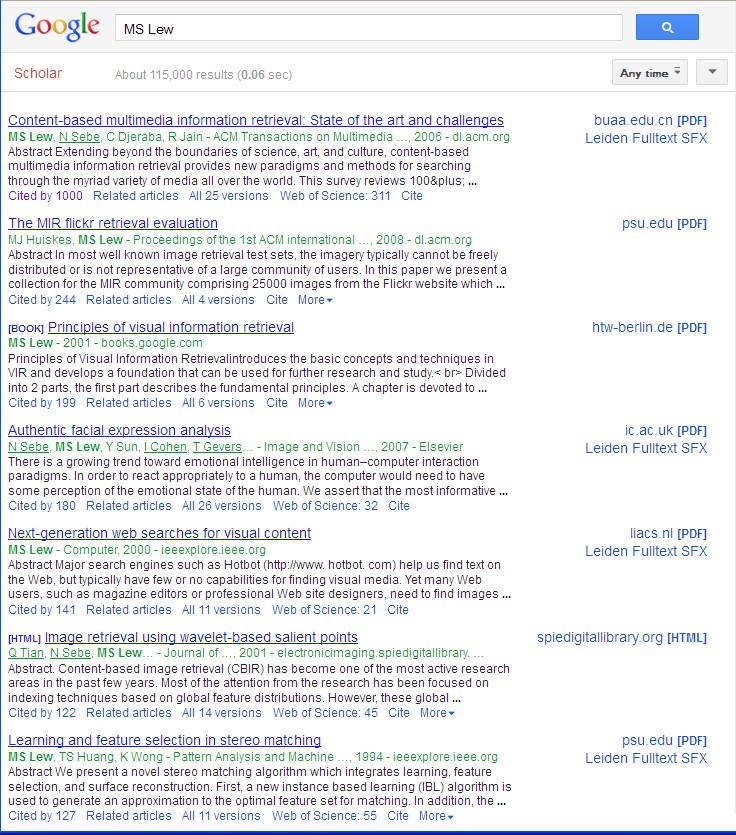Open author I Cohen profile link
The height and width of the screenshot is (835, 736).
click(x=166, y=447)
